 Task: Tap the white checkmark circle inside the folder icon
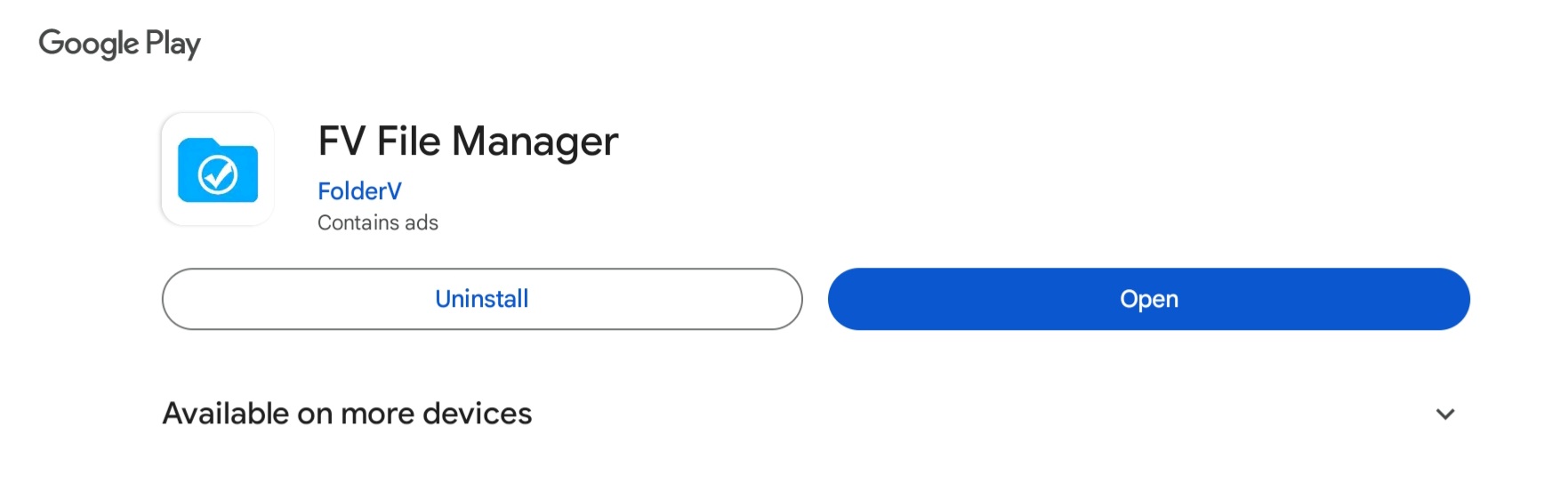(x=218, y=174)
